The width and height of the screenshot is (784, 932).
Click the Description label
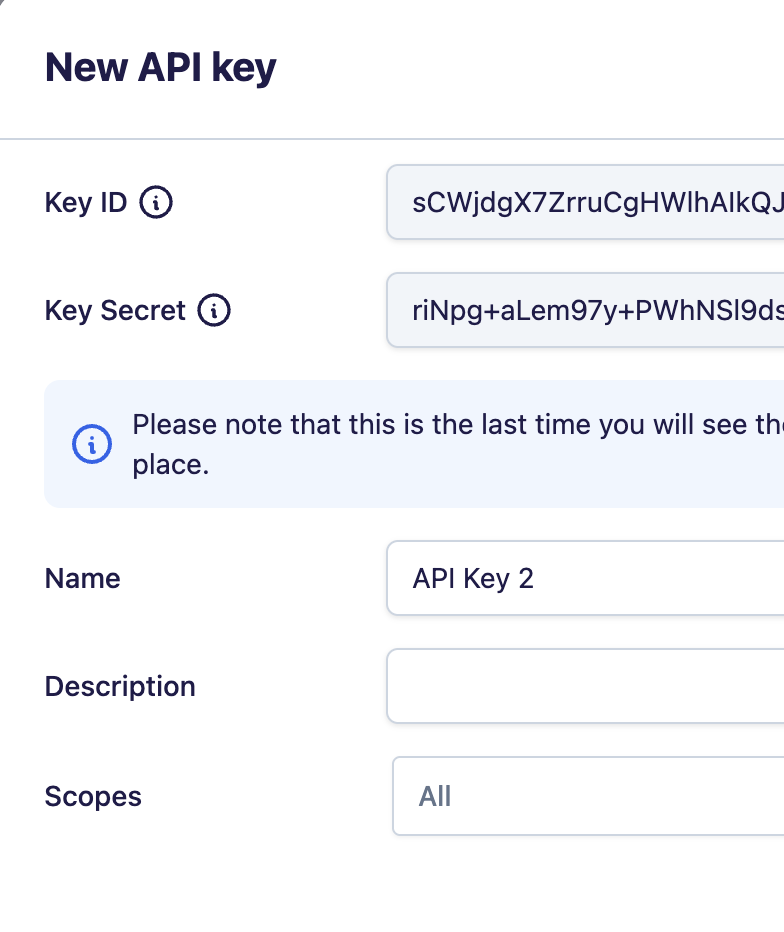point(120,687)
